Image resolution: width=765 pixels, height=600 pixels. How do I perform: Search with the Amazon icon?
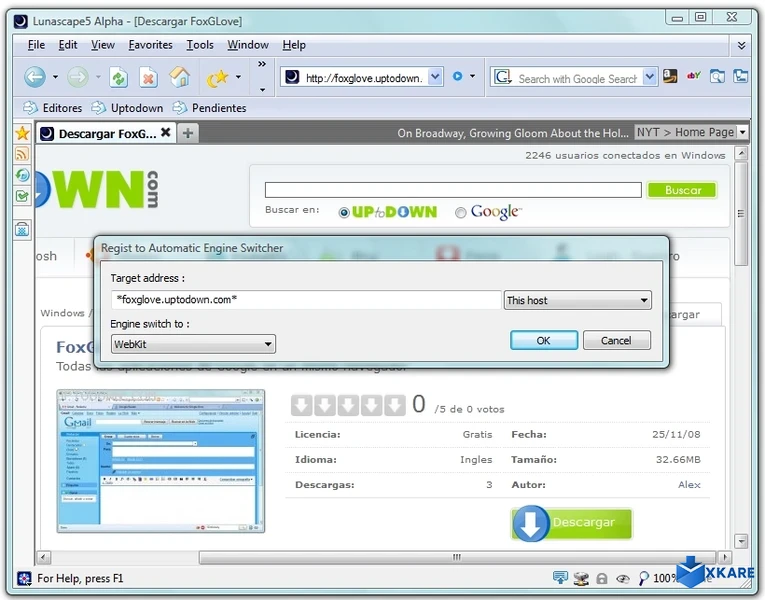[670, 76]
